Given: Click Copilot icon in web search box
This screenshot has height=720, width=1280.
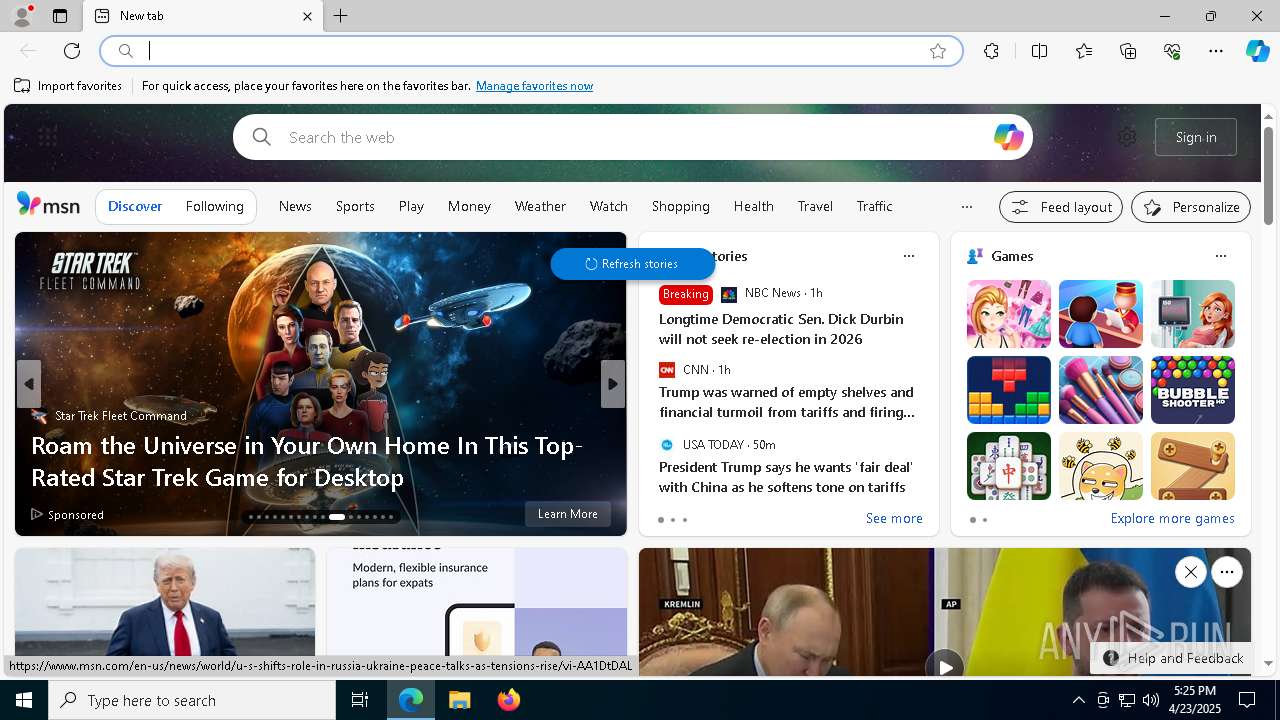Looking at the screenshot, I should [1008, 137].
